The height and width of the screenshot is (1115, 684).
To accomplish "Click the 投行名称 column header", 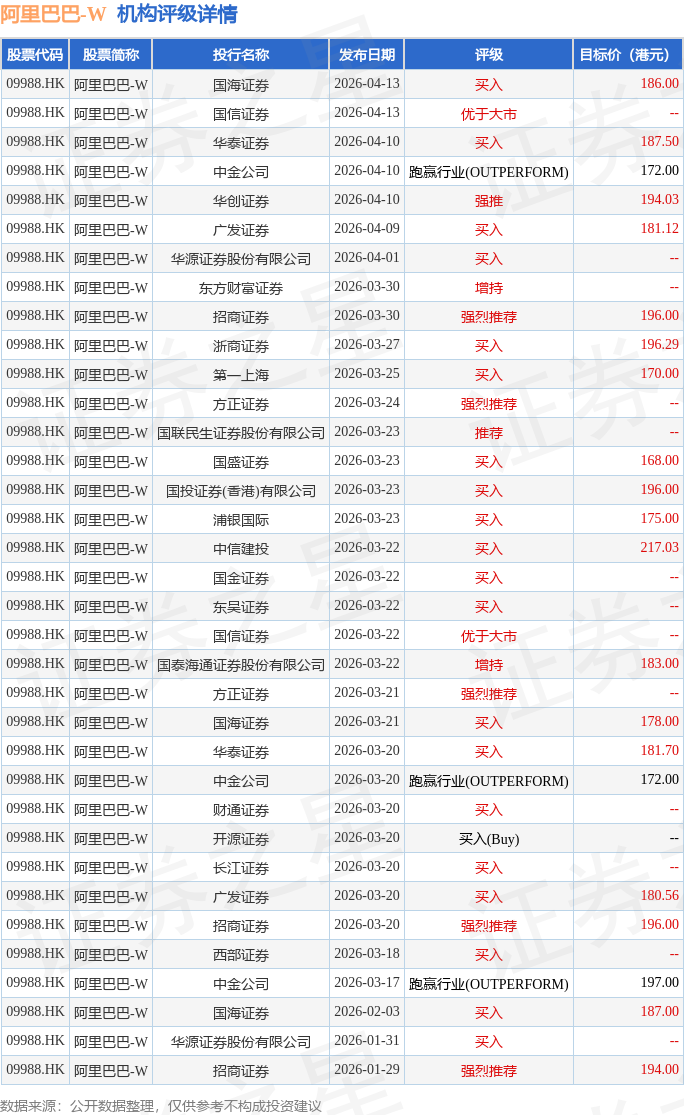I will click(x=241, y=55).
